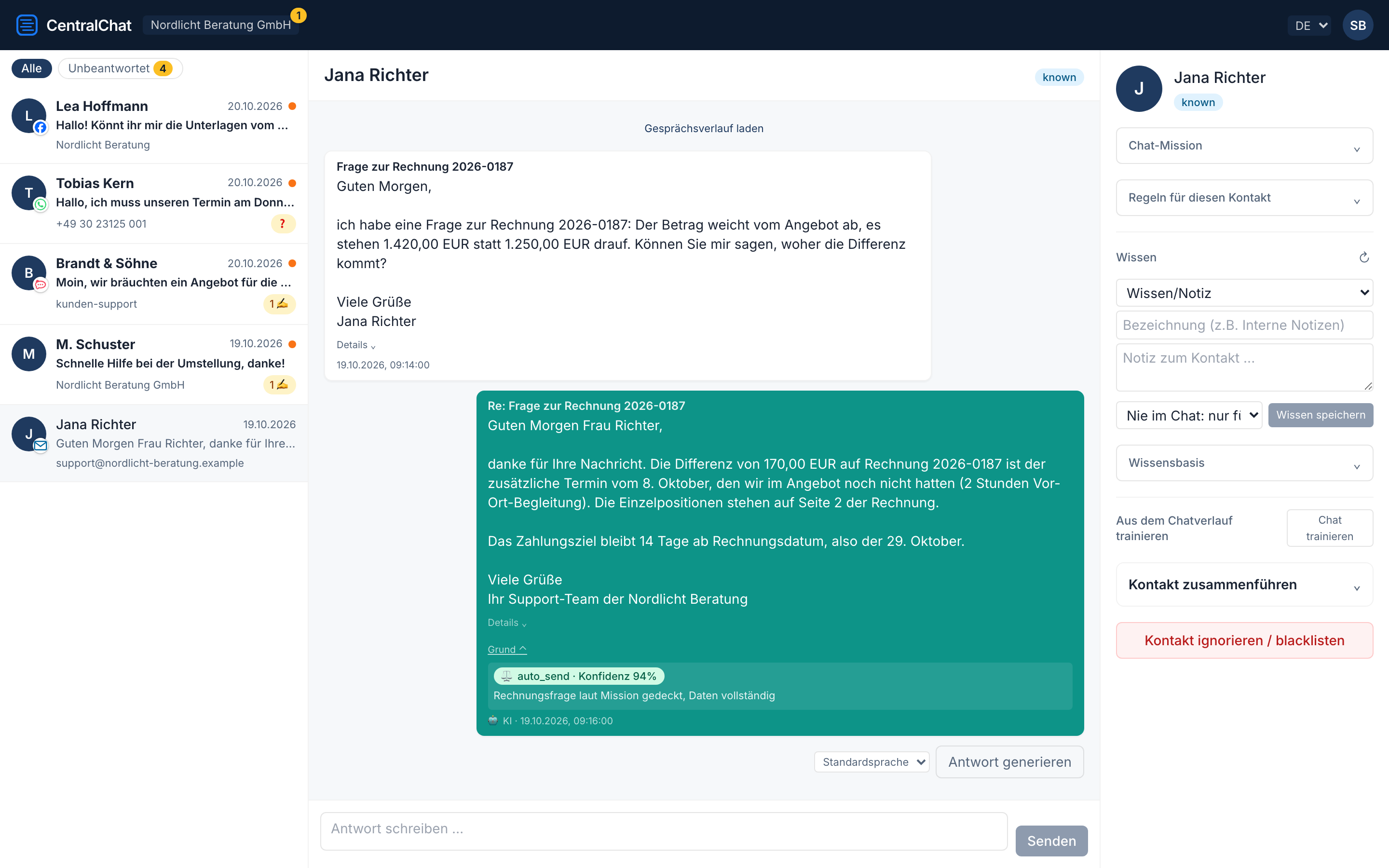Expand Kontakt zusammenführen section
1389x868 pixels.
click(x=1244, y=584)
